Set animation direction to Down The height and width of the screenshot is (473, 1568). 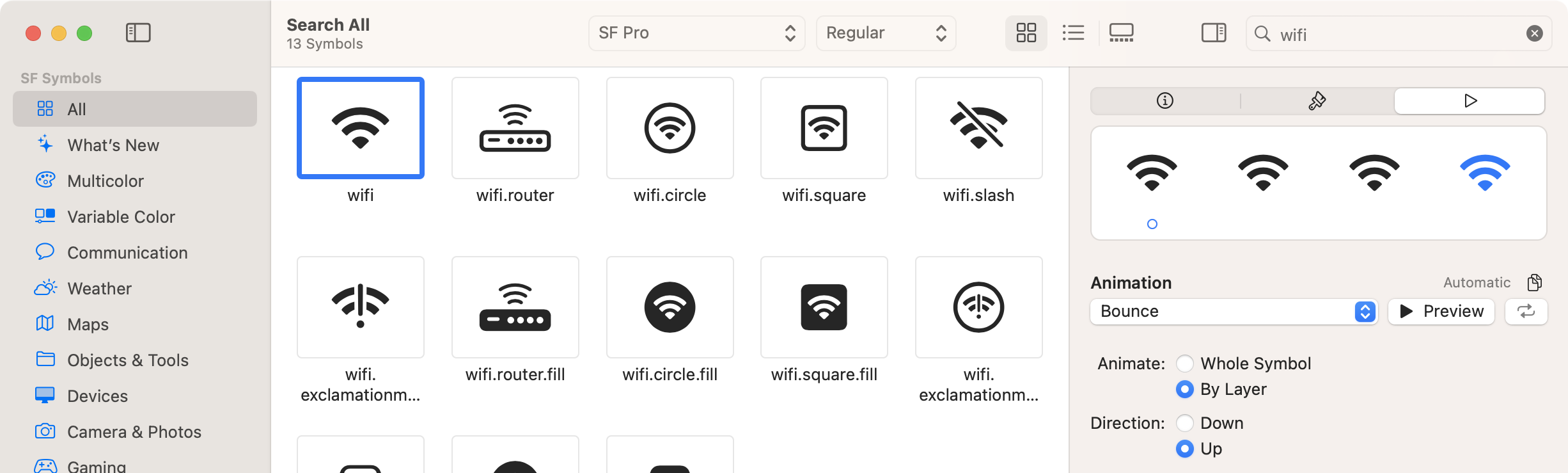click(x=1185, y=423)
